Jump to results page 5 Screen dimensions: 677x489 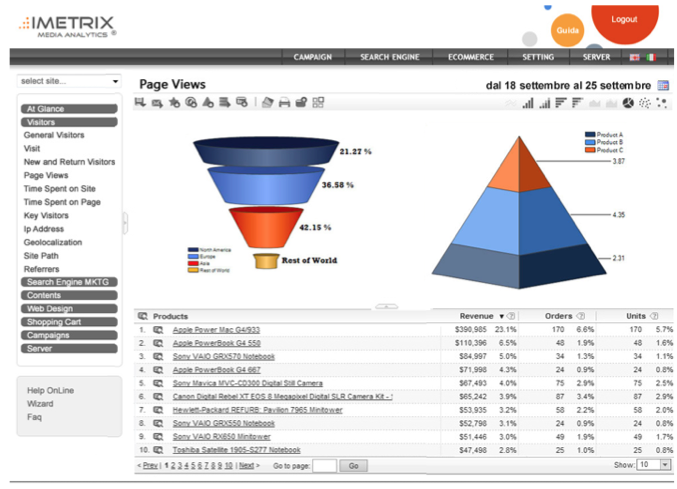[x=193, y=465]
